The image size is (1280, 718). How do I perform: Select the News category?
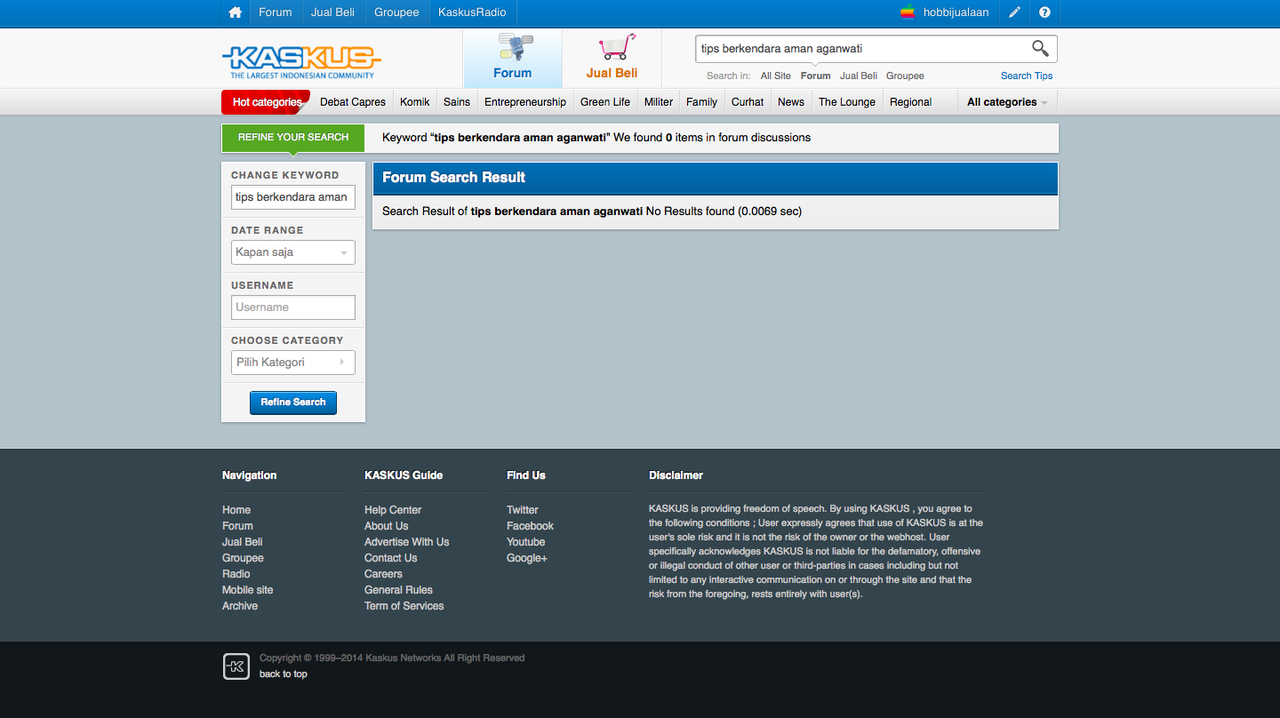coord(791,102)
